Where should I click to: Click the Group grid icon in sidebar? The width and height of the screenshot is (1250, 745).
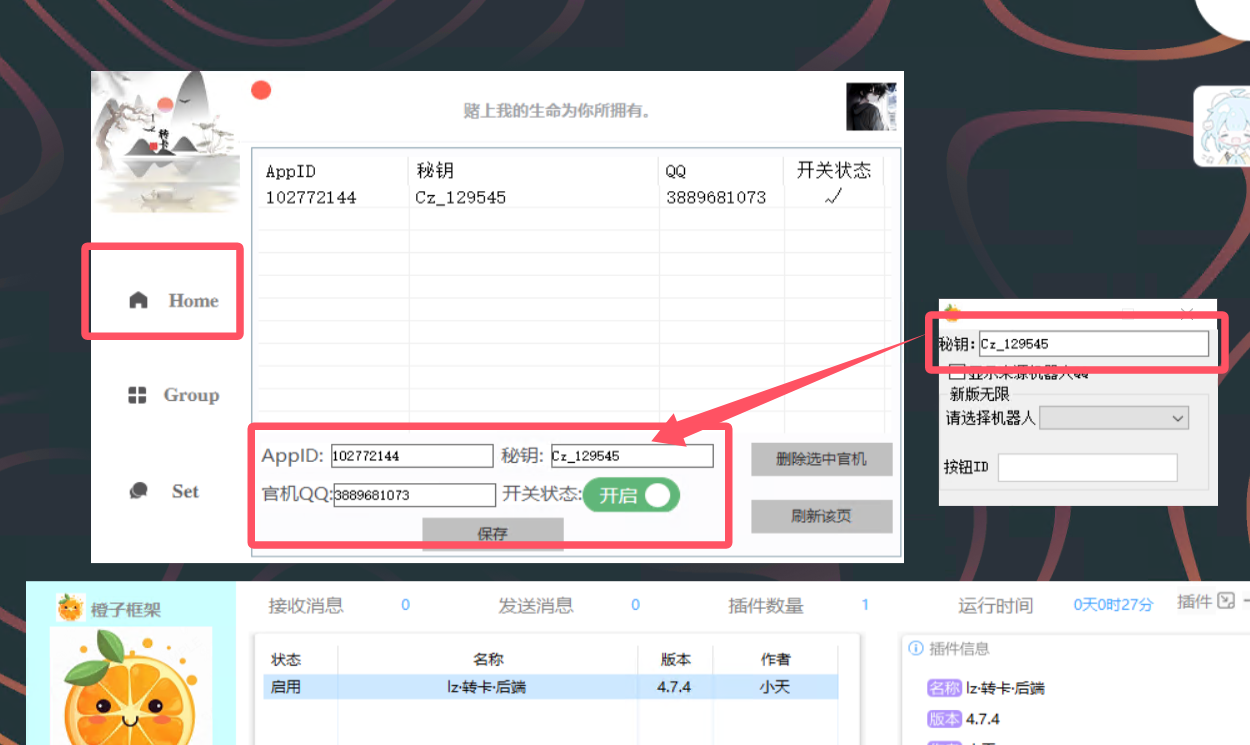point(138,395)
